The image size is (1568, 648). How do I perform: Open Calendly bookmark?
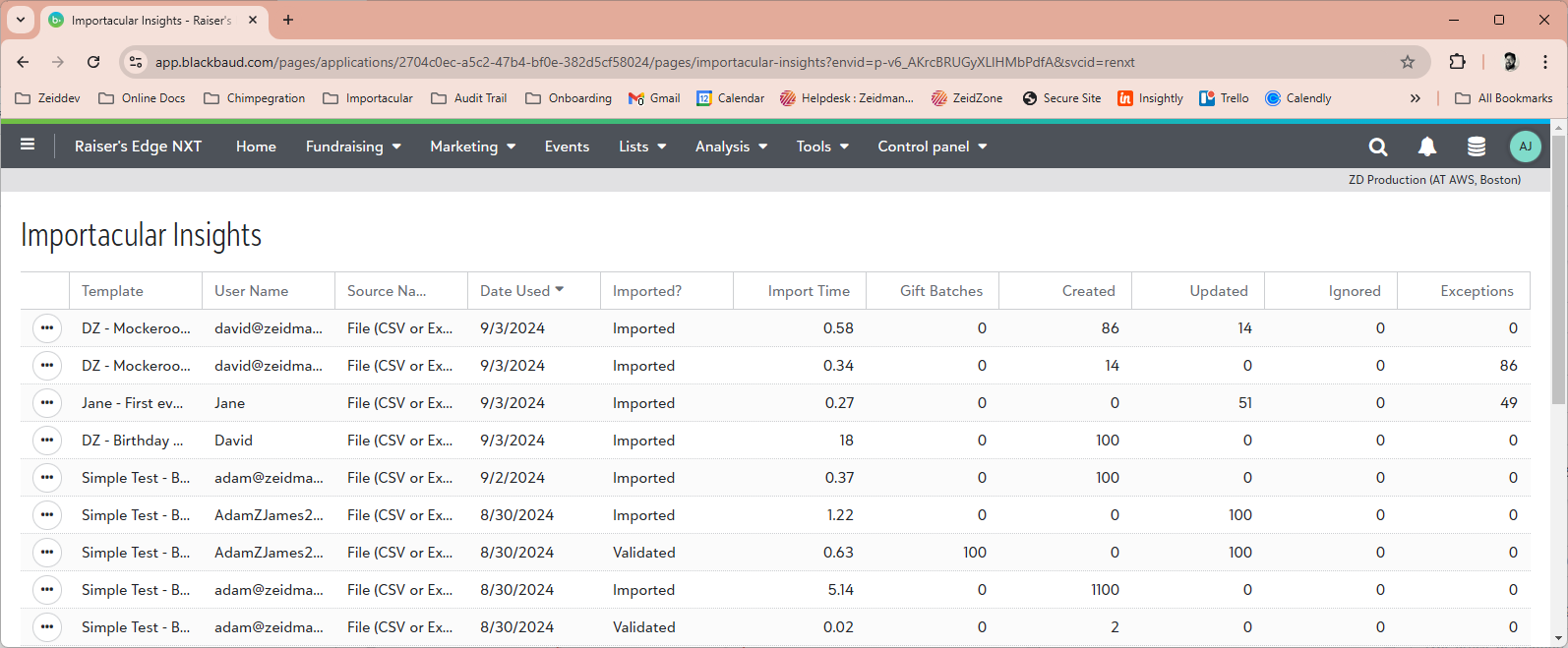(1297, 98)
